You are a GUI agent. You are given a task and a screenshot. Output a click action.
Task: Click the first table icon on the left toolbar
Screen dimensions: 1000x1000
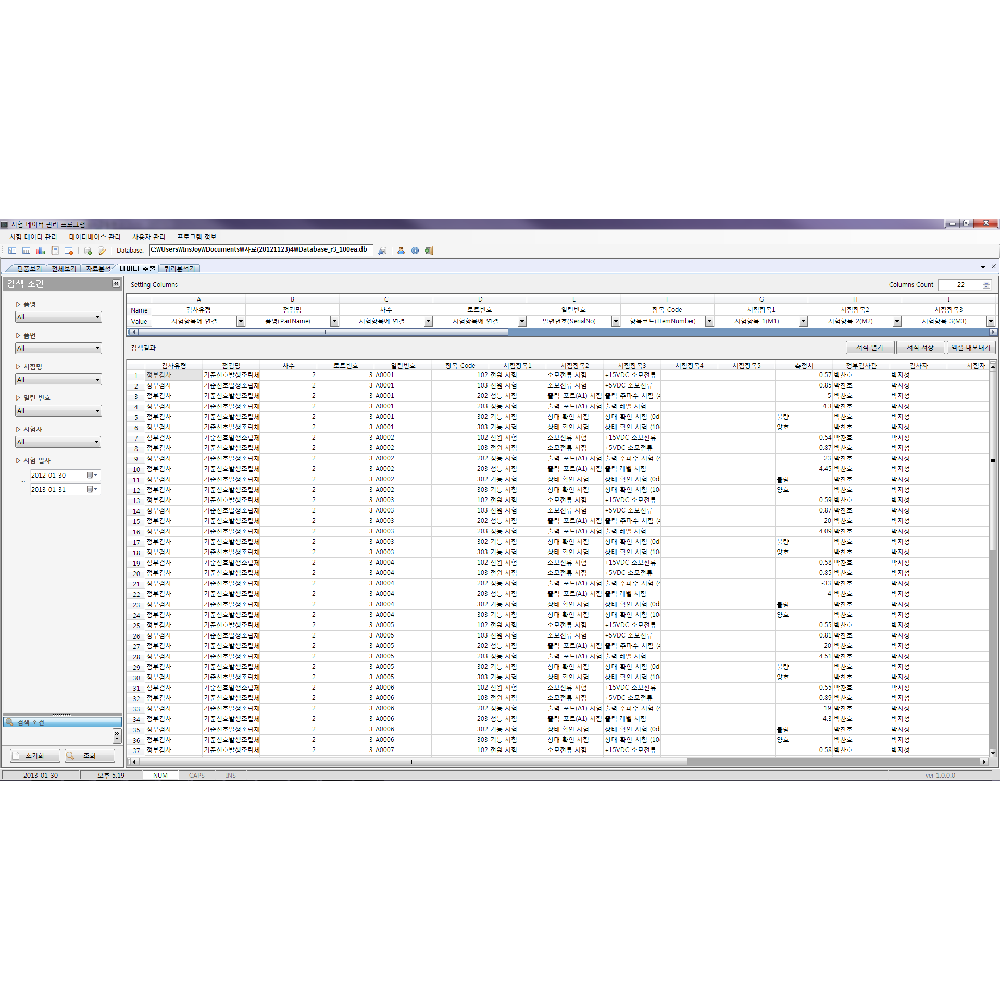(11, 250)
